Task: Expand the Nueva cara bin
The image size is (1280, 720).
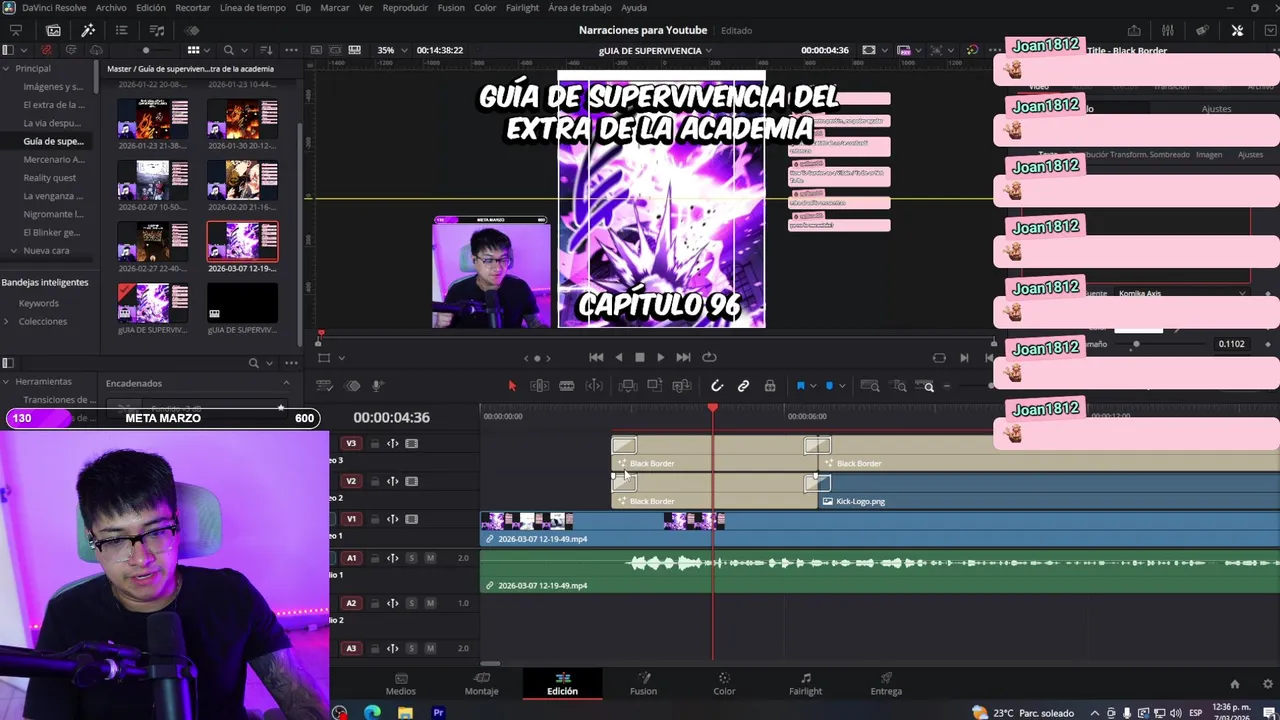Action: tap(14, 250)
